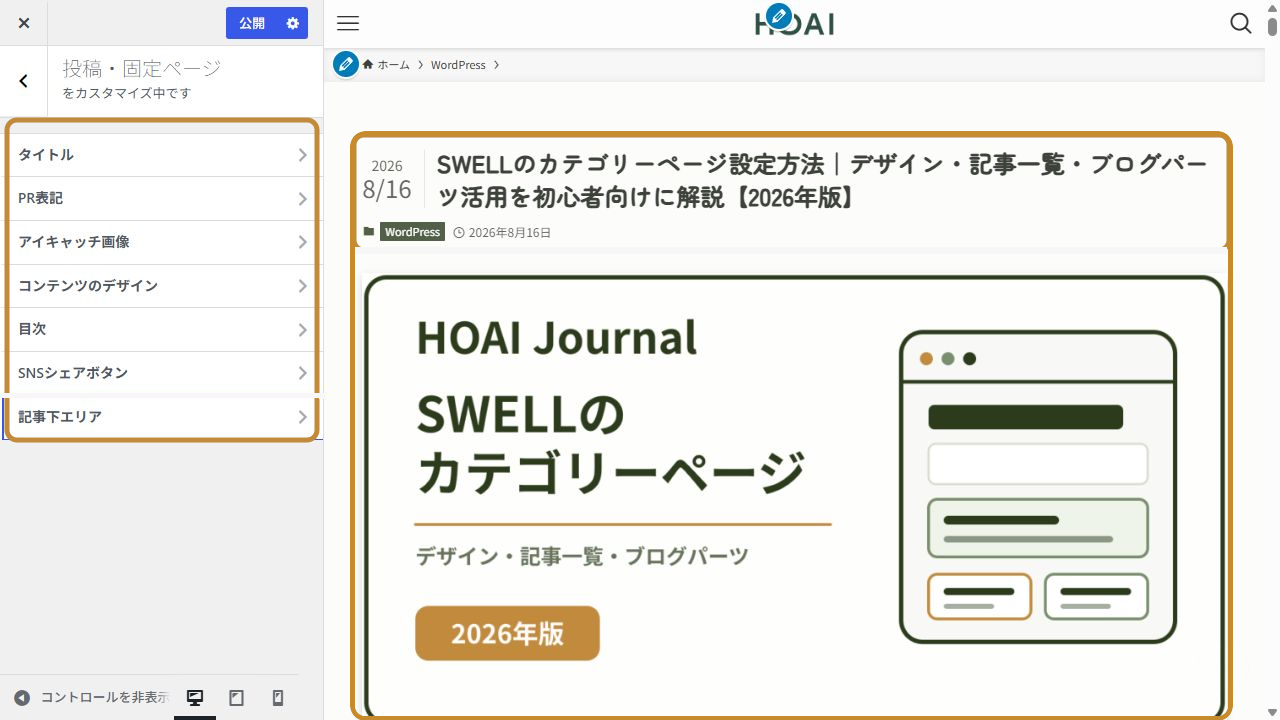Click the WordPress category tag
Viewport: 1280px width, 720px height.
coord(412,232)
